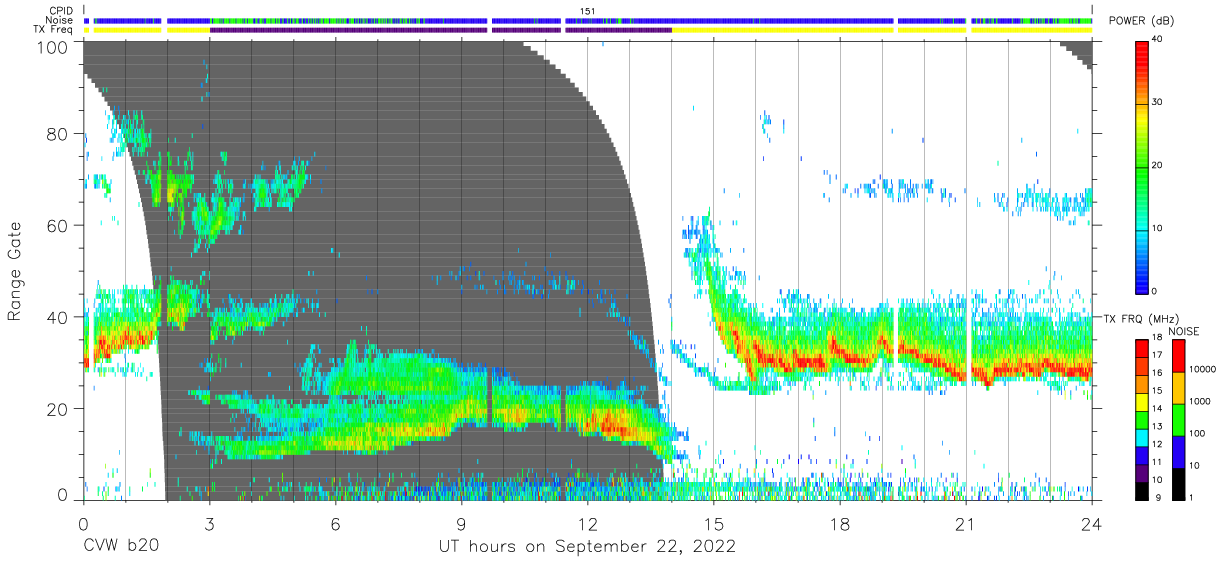Click power scale value "30"
1228x567 pixels.
click(x=1158, y=102)
